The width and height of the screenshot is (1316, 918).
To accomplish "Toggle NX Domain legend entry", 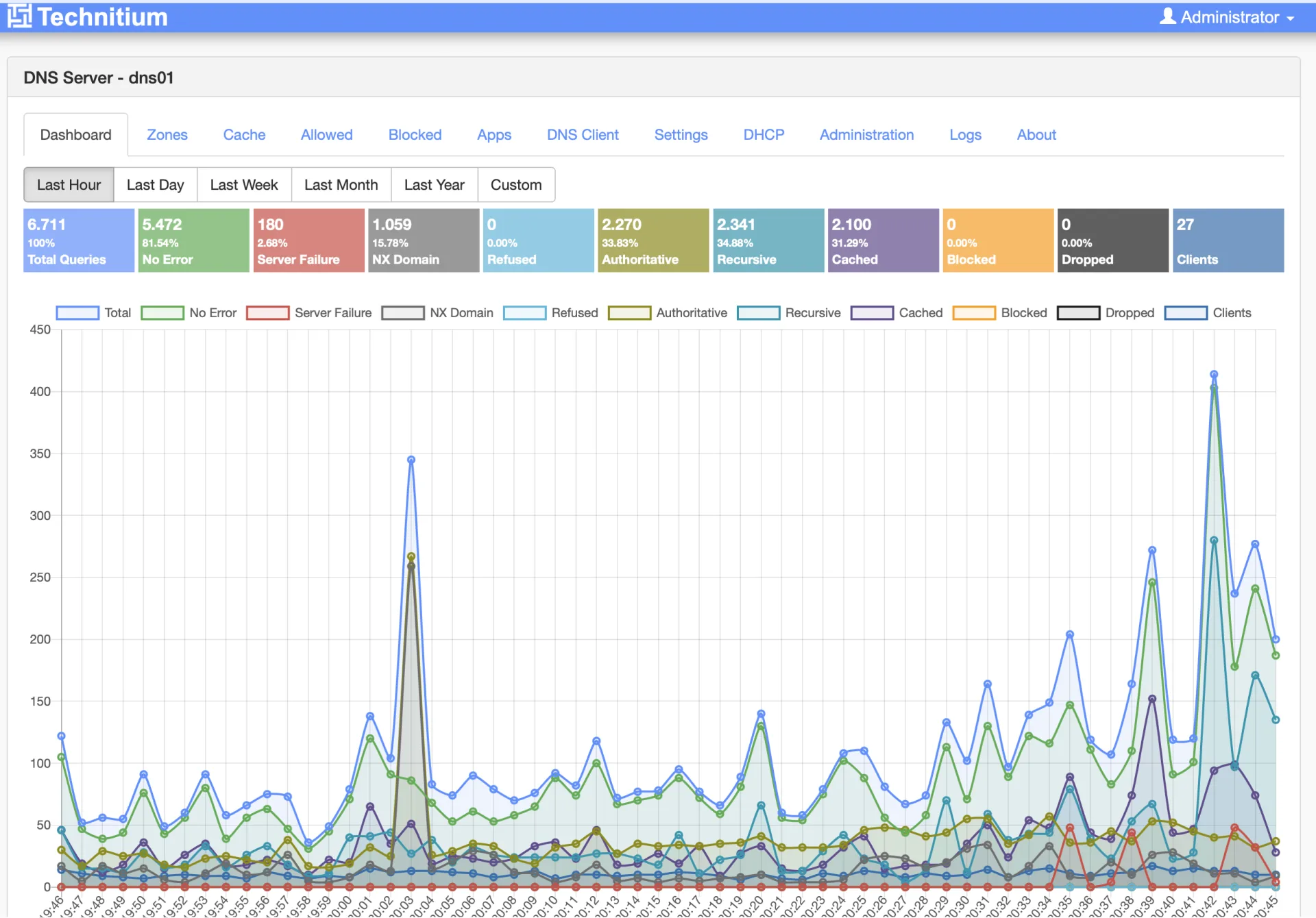I will click(437, 313).
